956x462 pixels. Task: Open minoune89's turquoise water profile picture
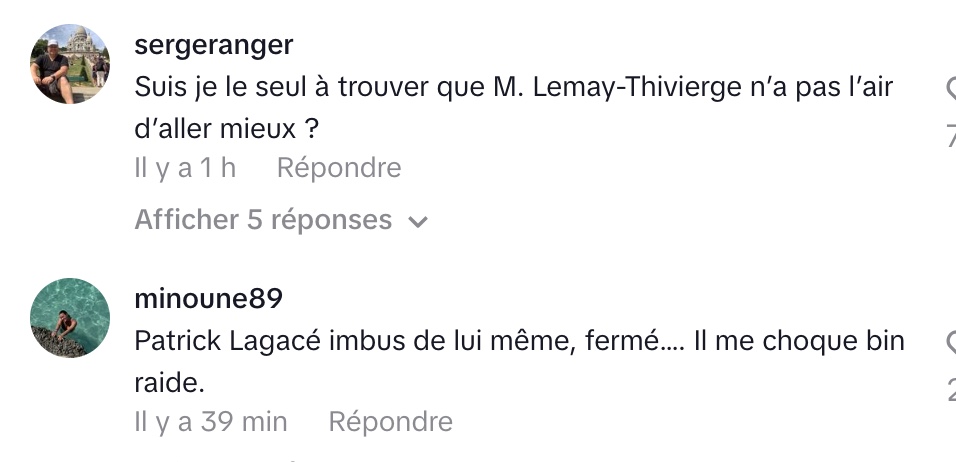pyautogui.click(x=70, y=318)
